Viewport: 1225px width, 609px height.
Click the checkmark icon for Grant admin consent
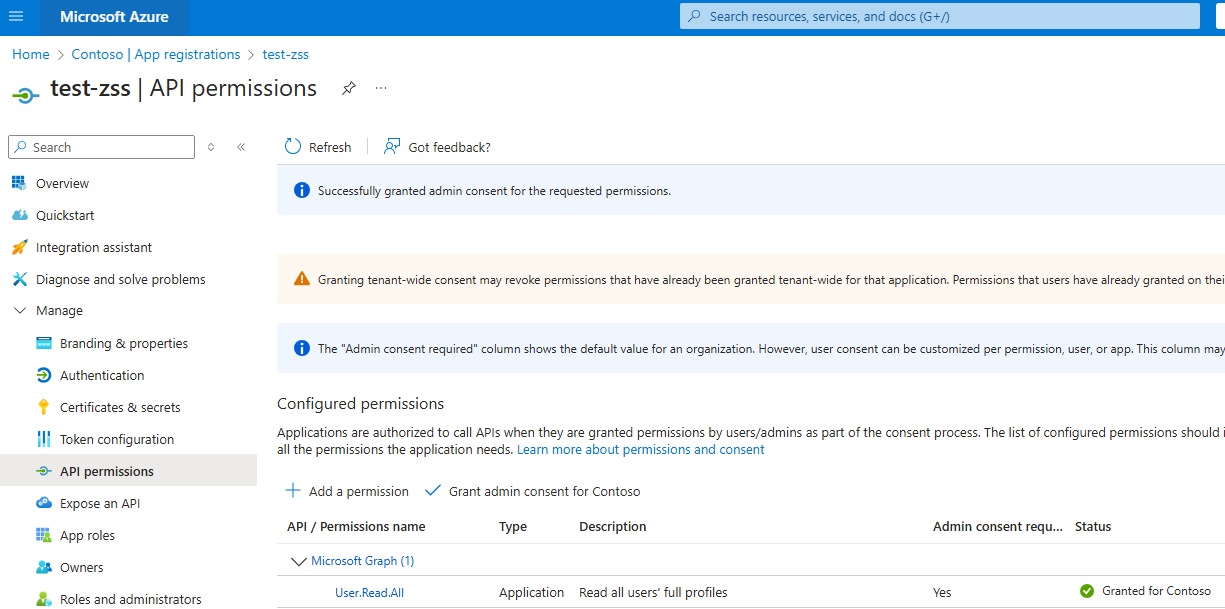(433, 490)
